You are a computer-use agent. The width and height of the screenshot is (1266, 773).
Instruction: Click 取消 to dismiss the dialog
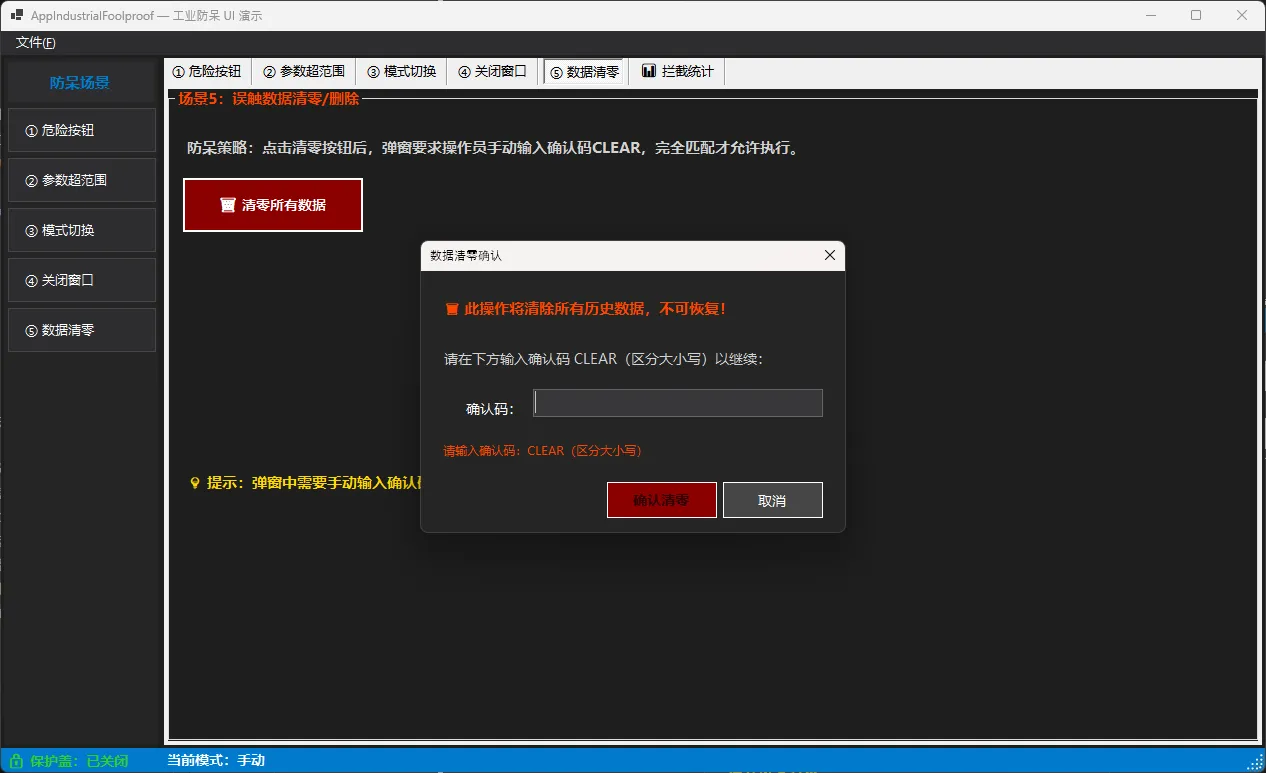pos(772,500)
